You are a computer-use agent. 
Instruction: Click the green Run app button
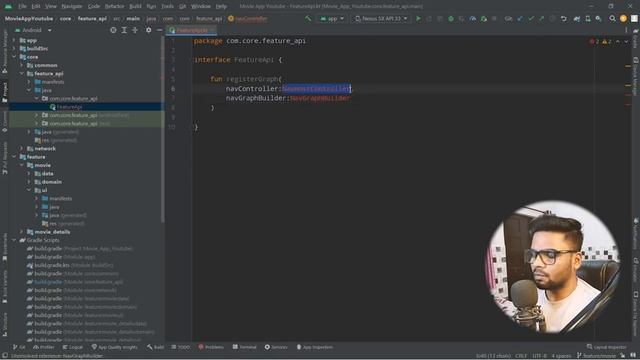(x=418, y=18)
